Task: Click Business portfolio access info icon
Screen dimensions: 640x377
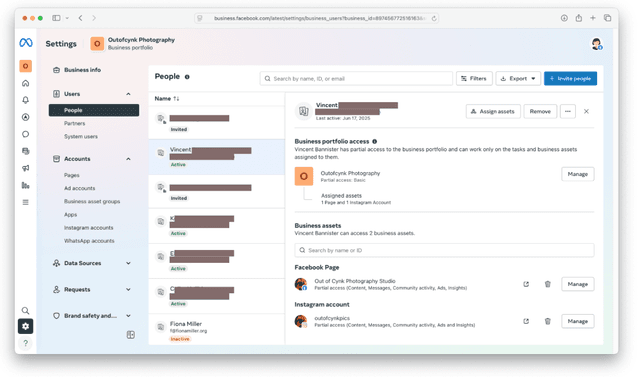Action: point(374,142)
